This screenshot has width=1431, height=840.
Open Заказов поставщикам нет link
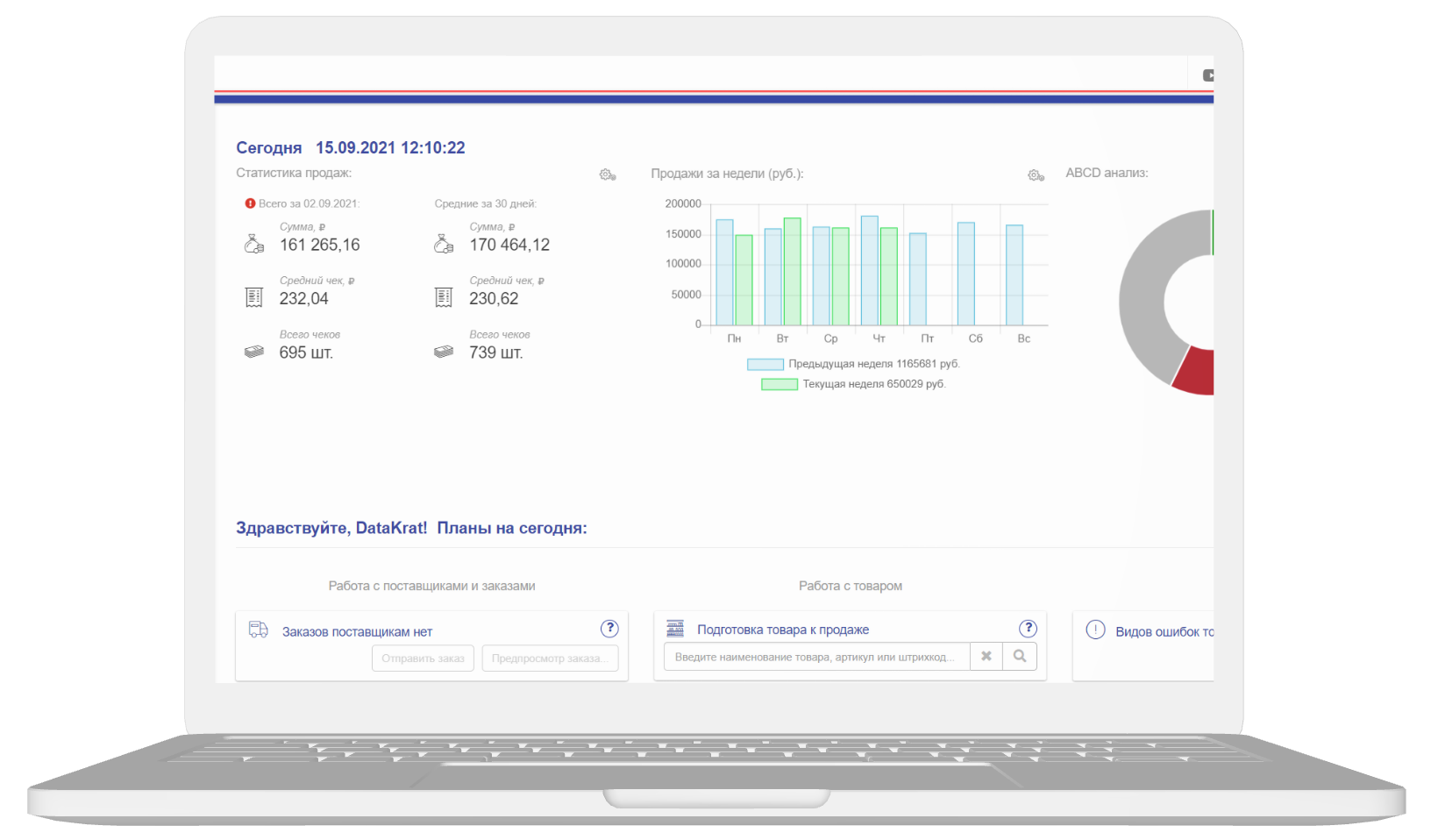click(357, 632)
